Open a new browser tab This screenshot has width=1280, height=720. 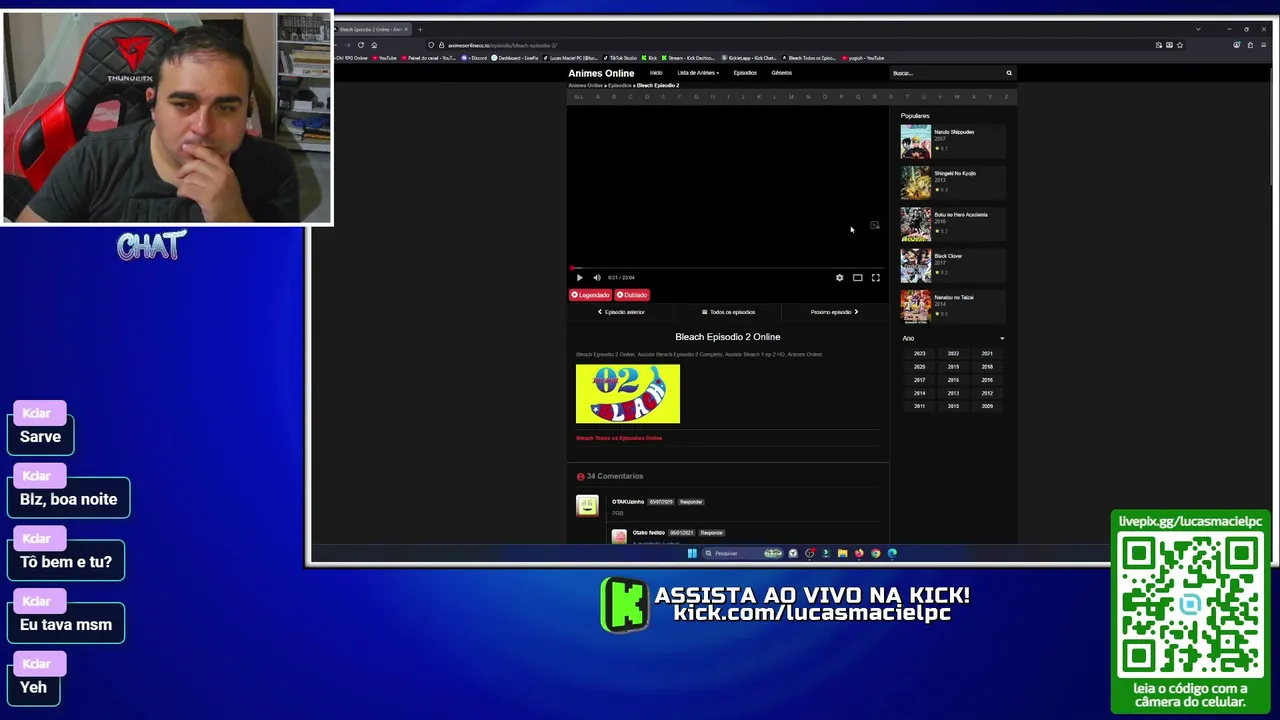tap(420, 29)
